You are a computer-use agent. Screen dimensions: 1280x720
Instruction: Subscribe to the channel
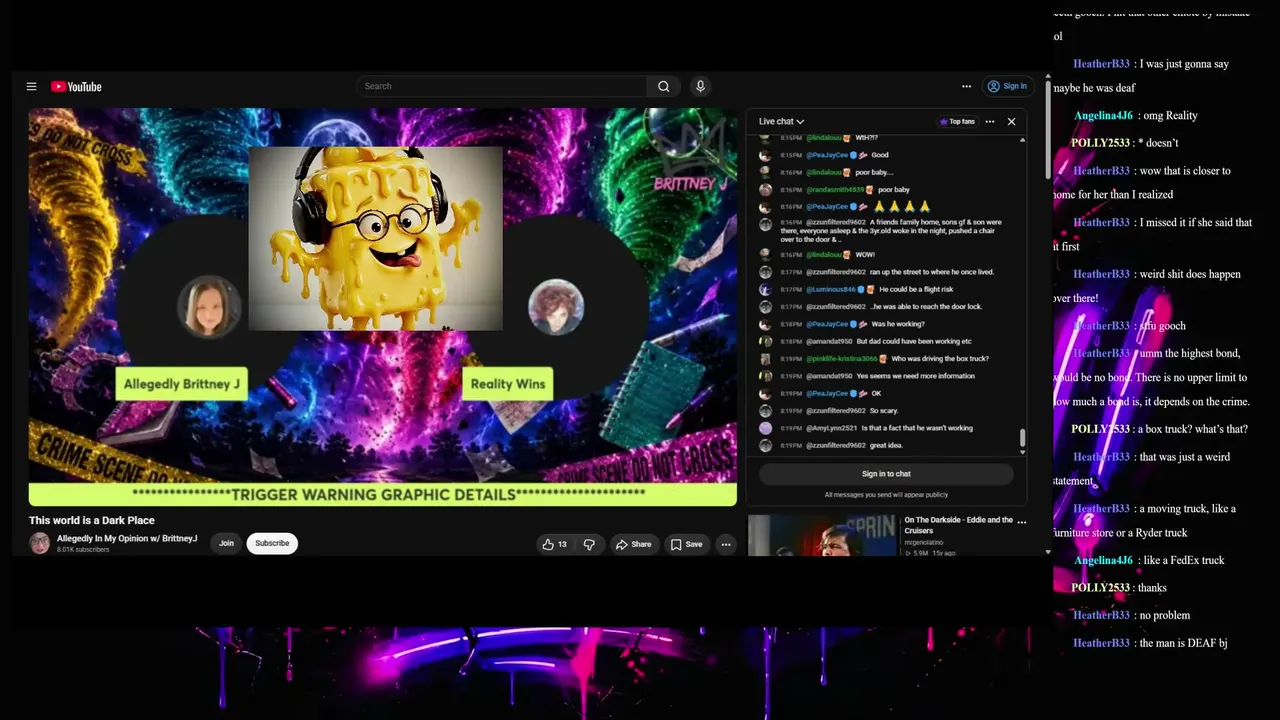pos(272,544)
